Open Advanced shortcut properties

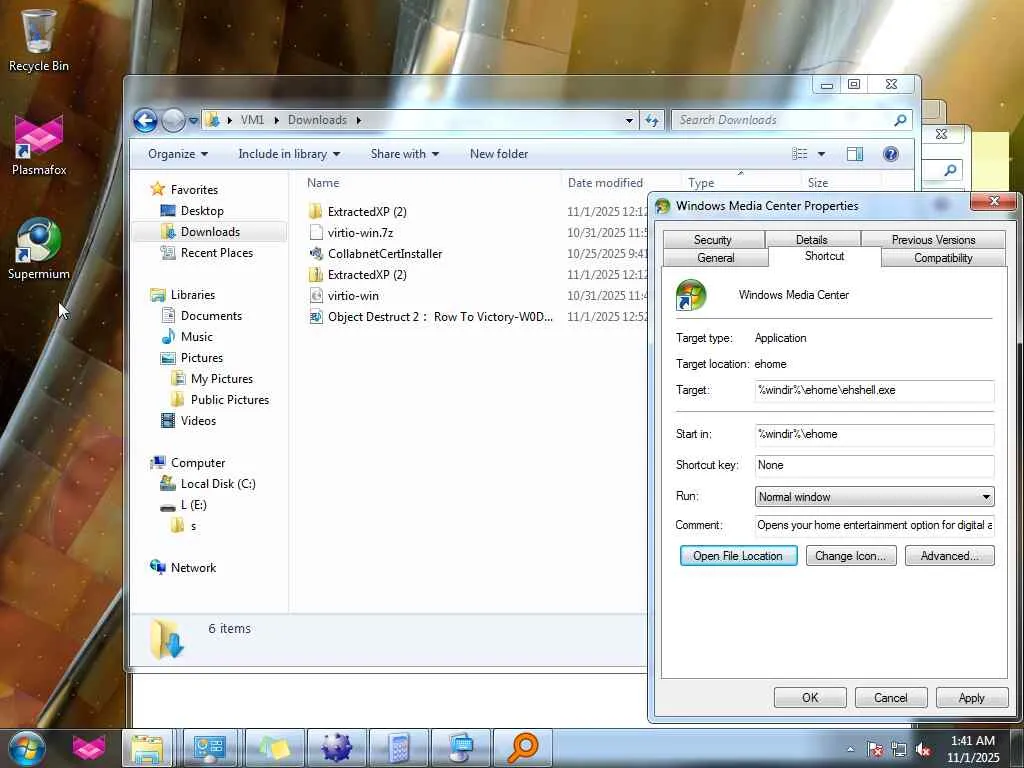pos(950,556)
